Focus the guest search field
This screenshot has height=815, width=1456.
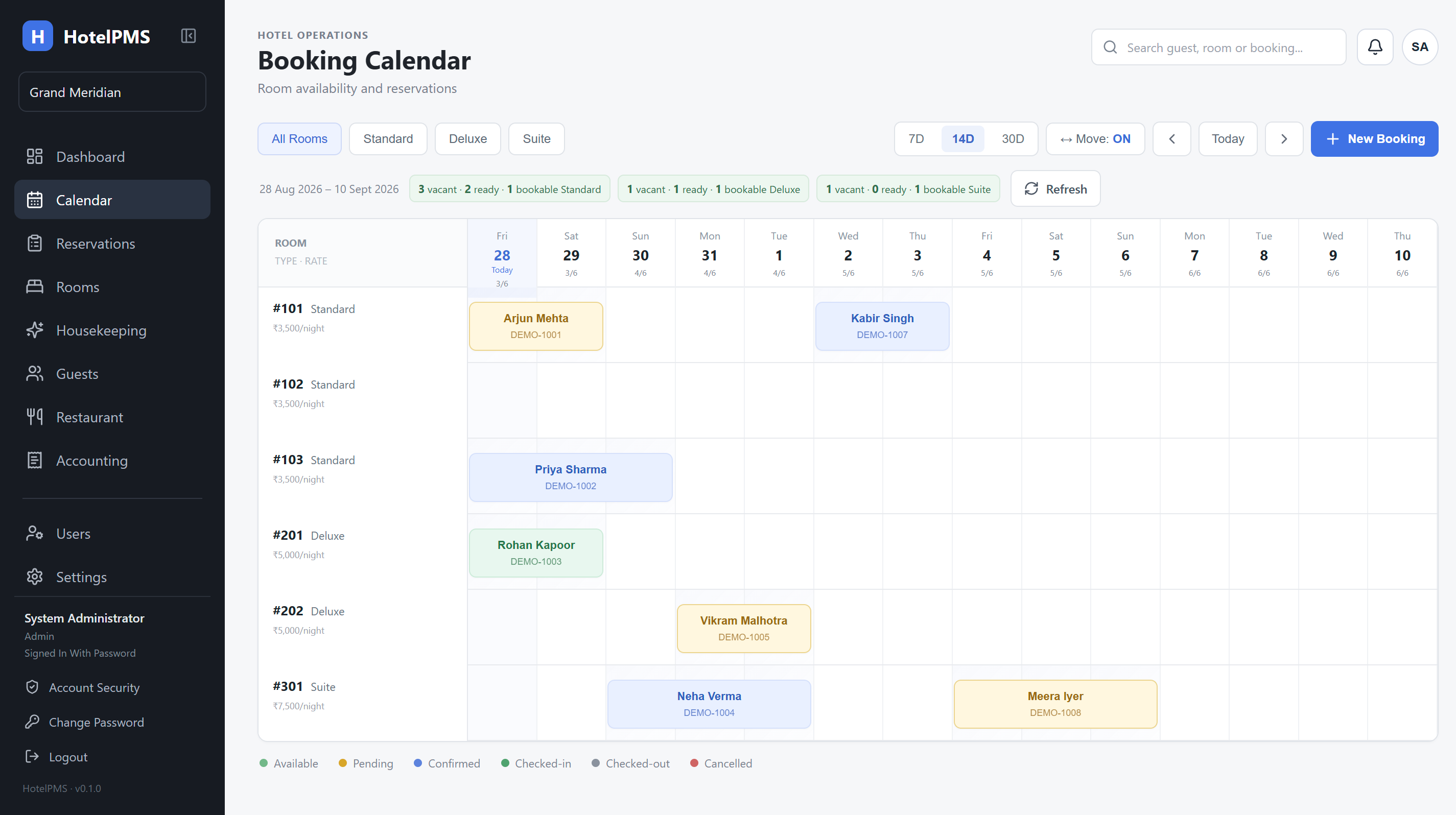[x=1218, y=47]
